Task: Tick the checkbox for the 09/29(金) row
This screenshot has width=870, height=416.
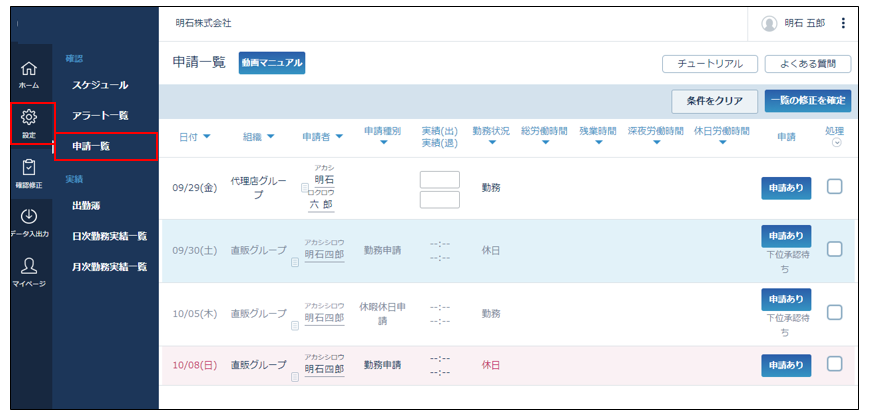Action: click(834, 187)
